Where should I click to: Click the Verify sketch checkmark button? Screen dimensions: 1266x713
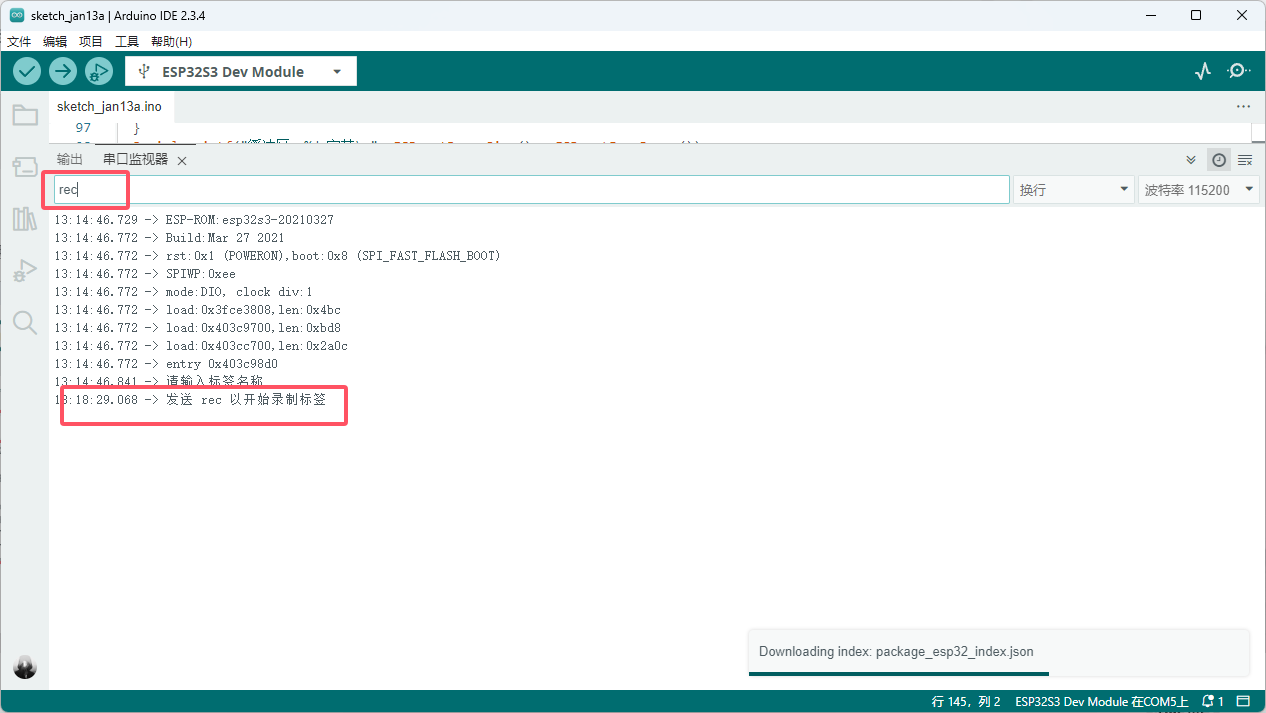(x=27, y=71)
